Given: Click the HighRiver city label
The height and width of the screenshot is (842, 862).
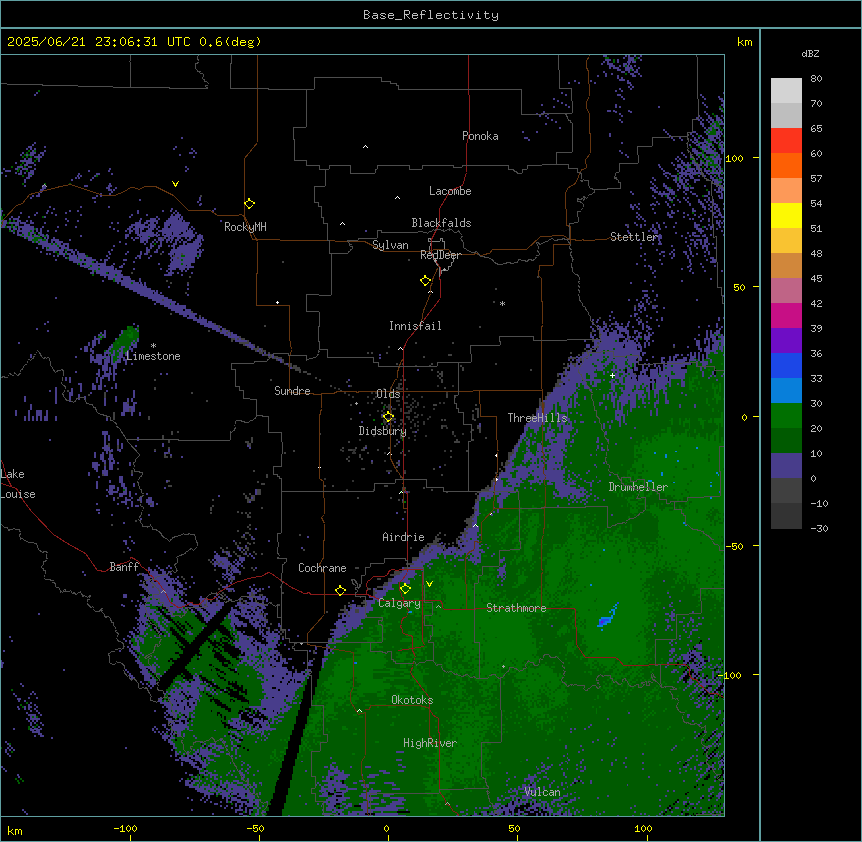Looking at the screenshot, I should [x=430, y=743].
